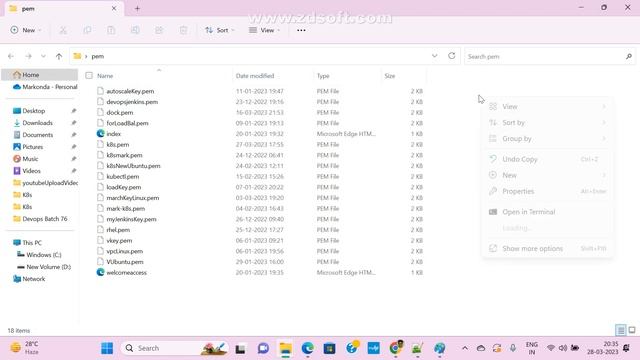Show hidden system tray icons
This screenshot has width=640, height=360.
tap(464, 348)
